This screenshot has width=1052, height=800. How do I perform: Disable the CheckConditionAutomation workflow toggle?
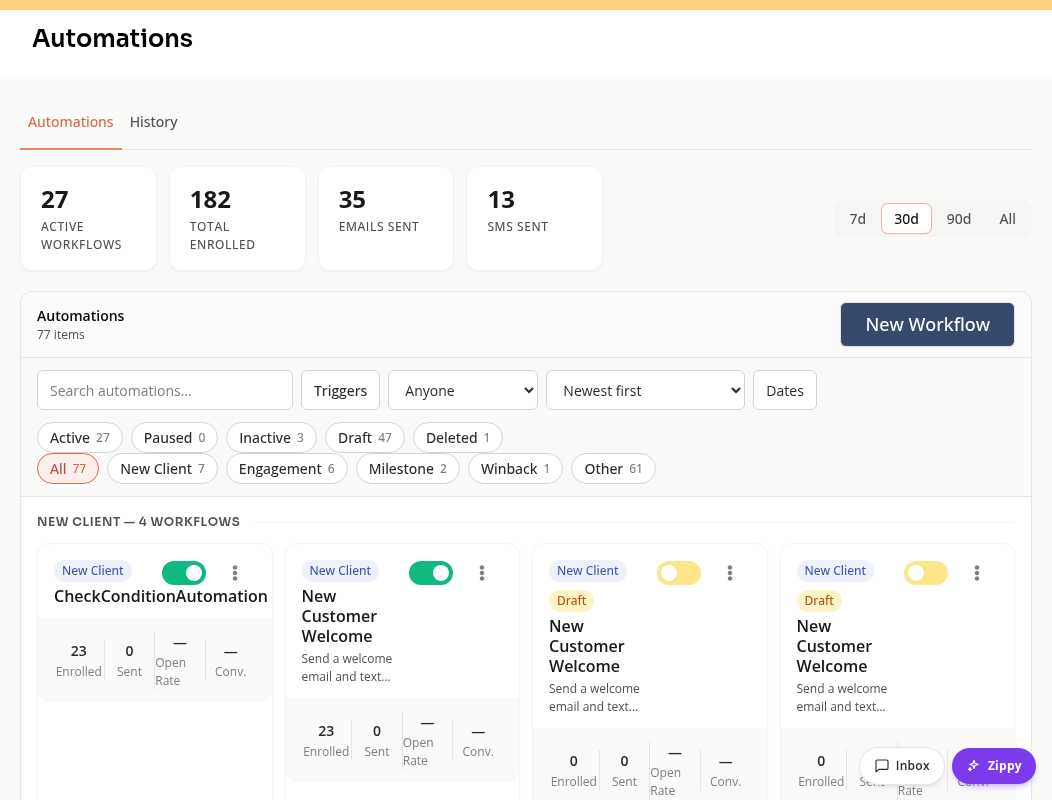pos(184,572)
